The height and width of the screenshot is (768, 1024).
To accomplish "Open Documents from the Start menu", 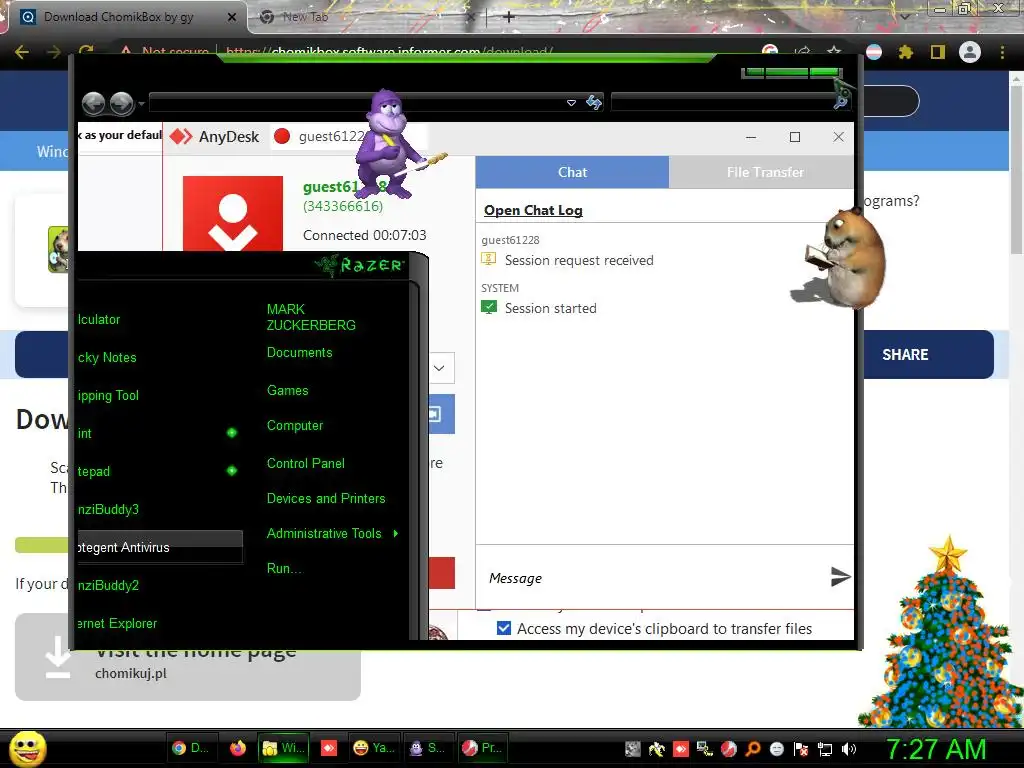I will click(x=299, y=353).
